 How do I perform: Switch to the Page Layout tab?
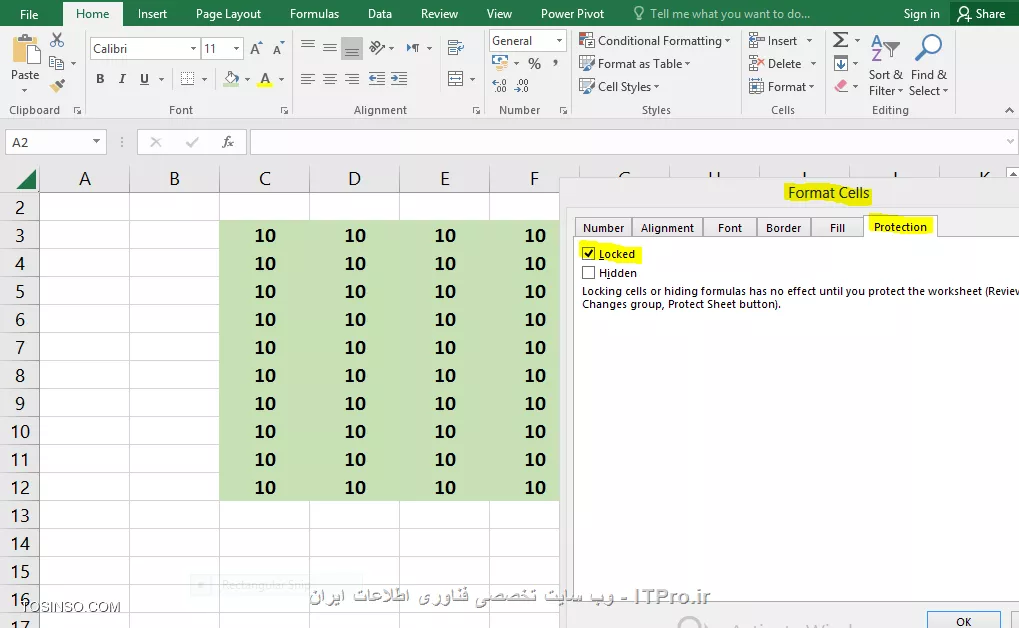(228, 14)
